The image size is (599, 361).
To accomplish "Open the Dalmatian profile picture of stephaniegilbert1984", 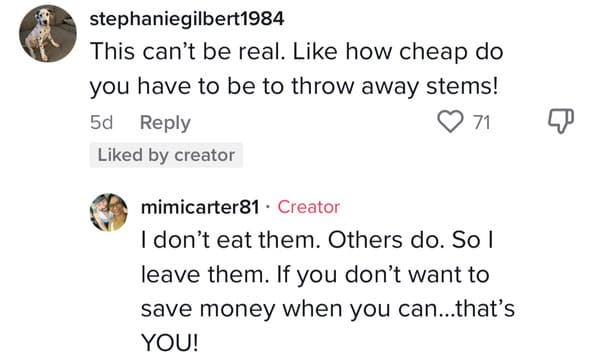I will click(48, 34).
